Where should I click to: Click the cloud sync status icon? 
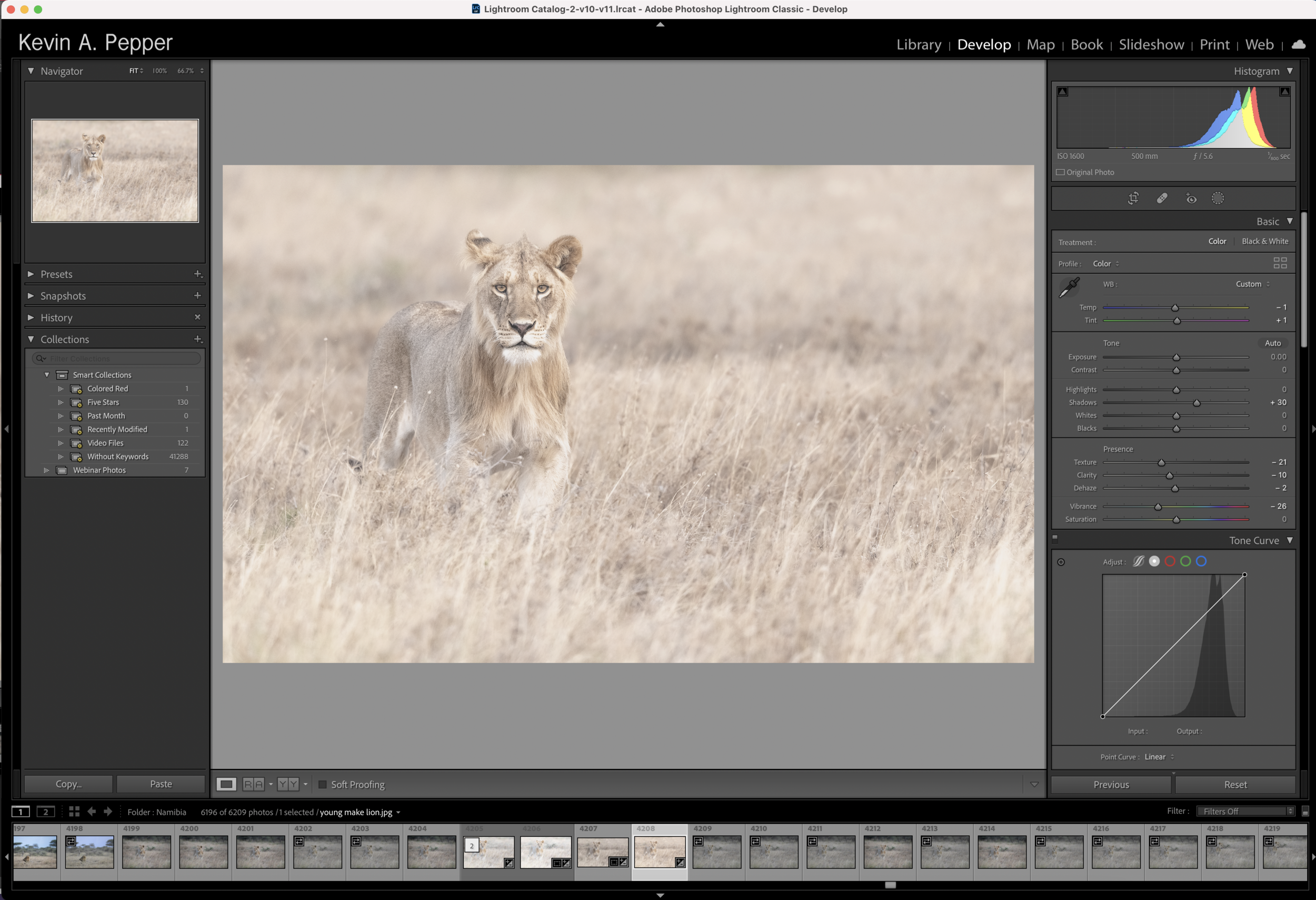coord(1299,44)
